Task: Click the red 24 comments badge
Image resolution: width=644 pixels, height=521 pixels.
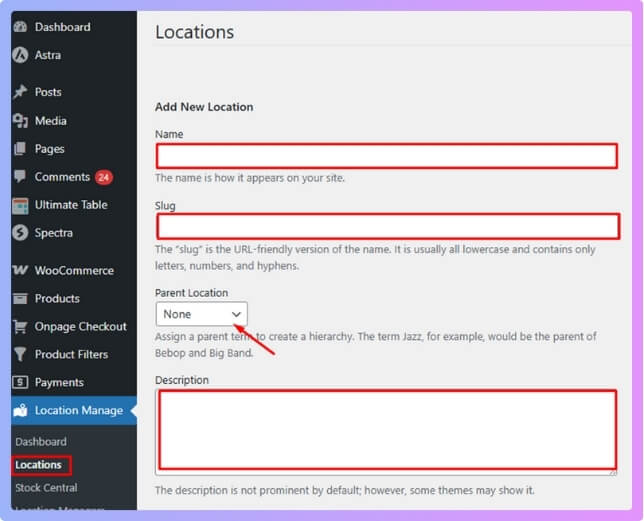Action: (x=104, y=177)
